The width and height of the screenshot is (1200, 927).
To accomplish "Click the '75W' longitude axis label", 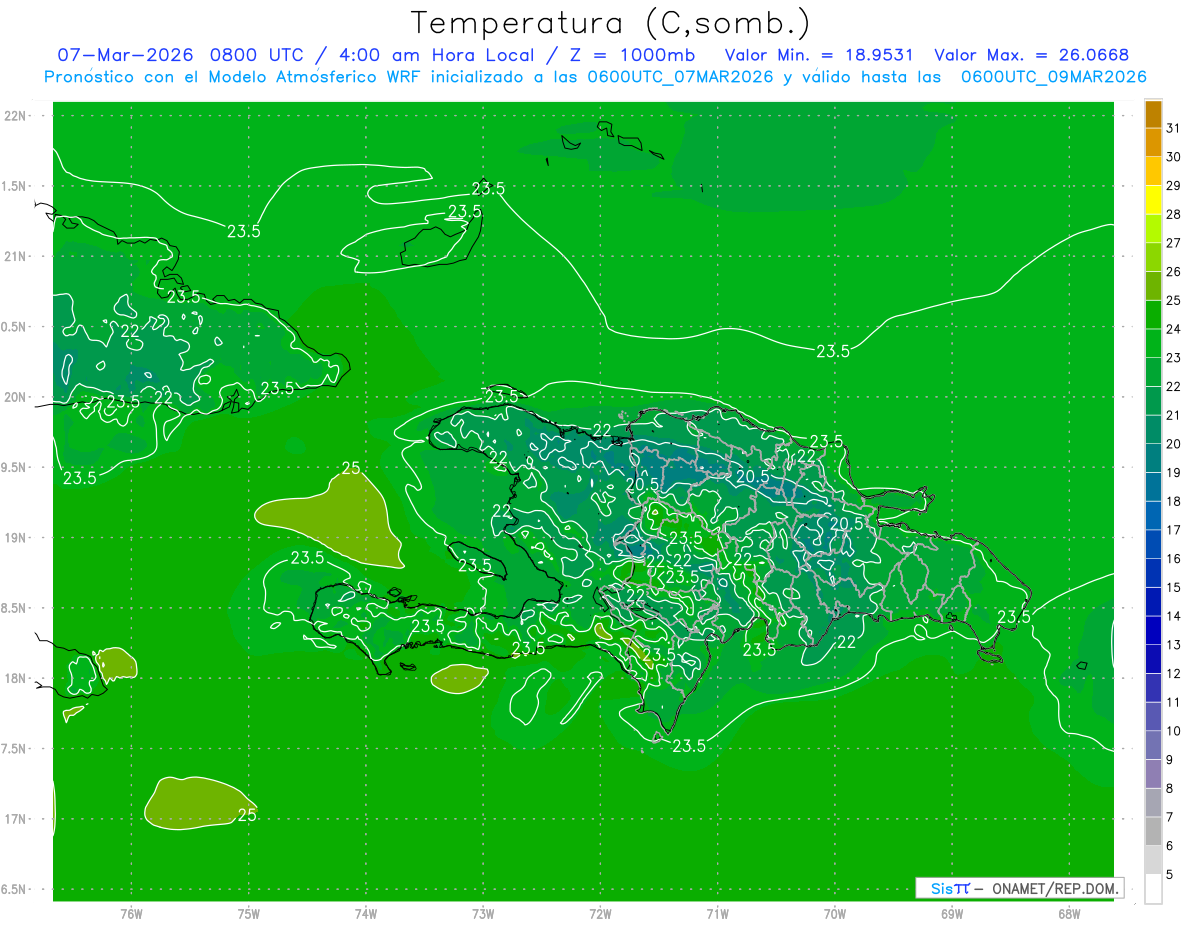I will click(249, 913).
